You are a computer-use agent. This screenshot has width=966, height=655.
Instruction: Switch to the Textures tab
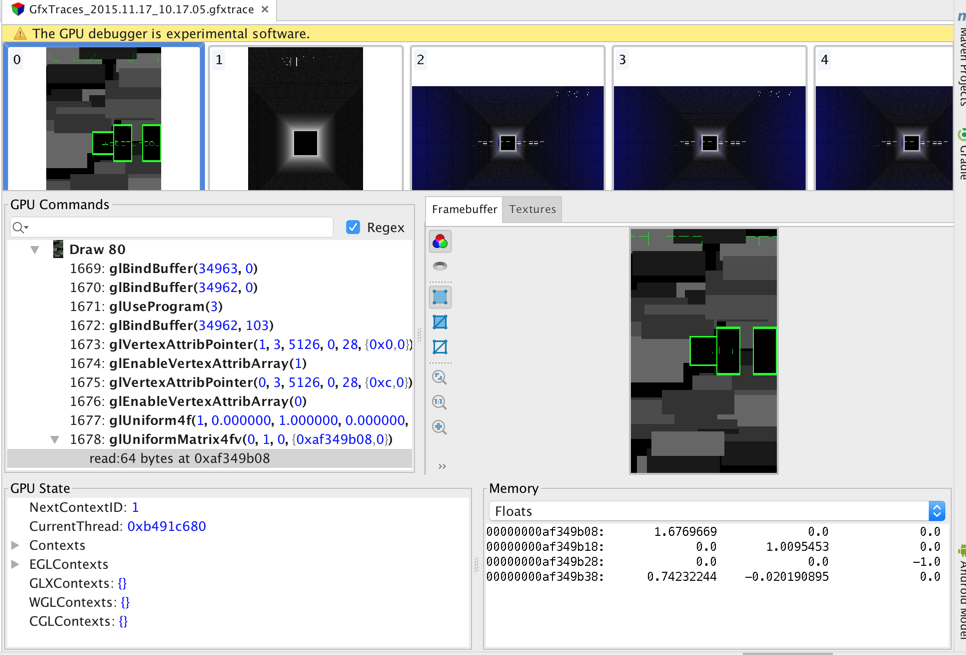click(x=532, y=209)
